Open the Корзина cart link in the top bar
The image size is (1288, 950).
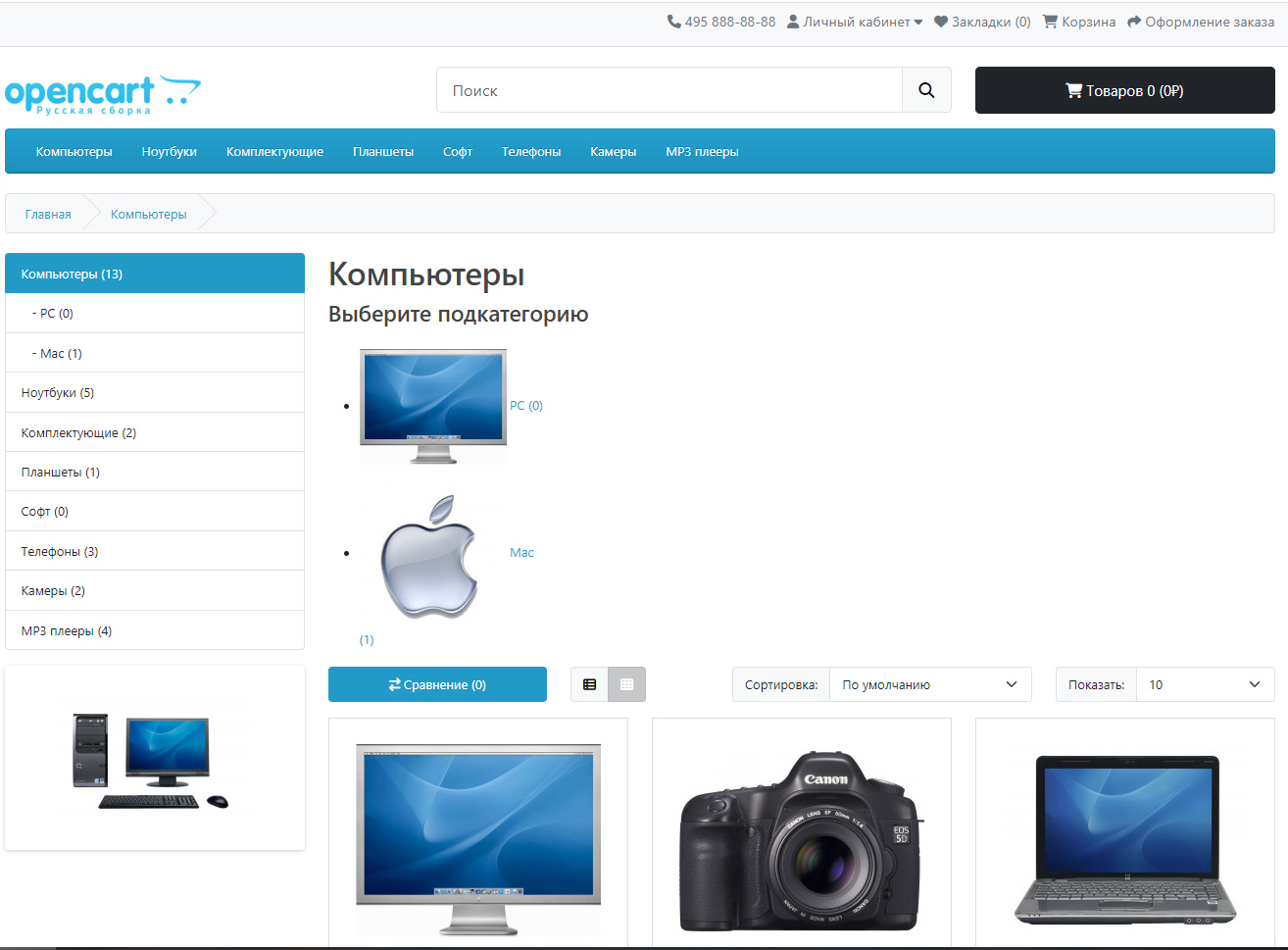[x=1079, y=22]
